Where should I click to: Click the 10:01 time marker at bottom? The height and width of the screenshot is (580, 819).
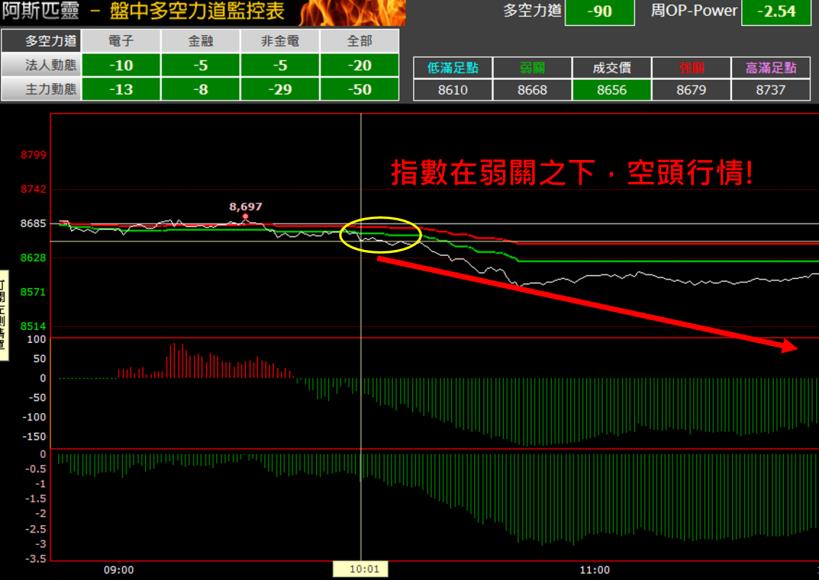tap(362, 568)
